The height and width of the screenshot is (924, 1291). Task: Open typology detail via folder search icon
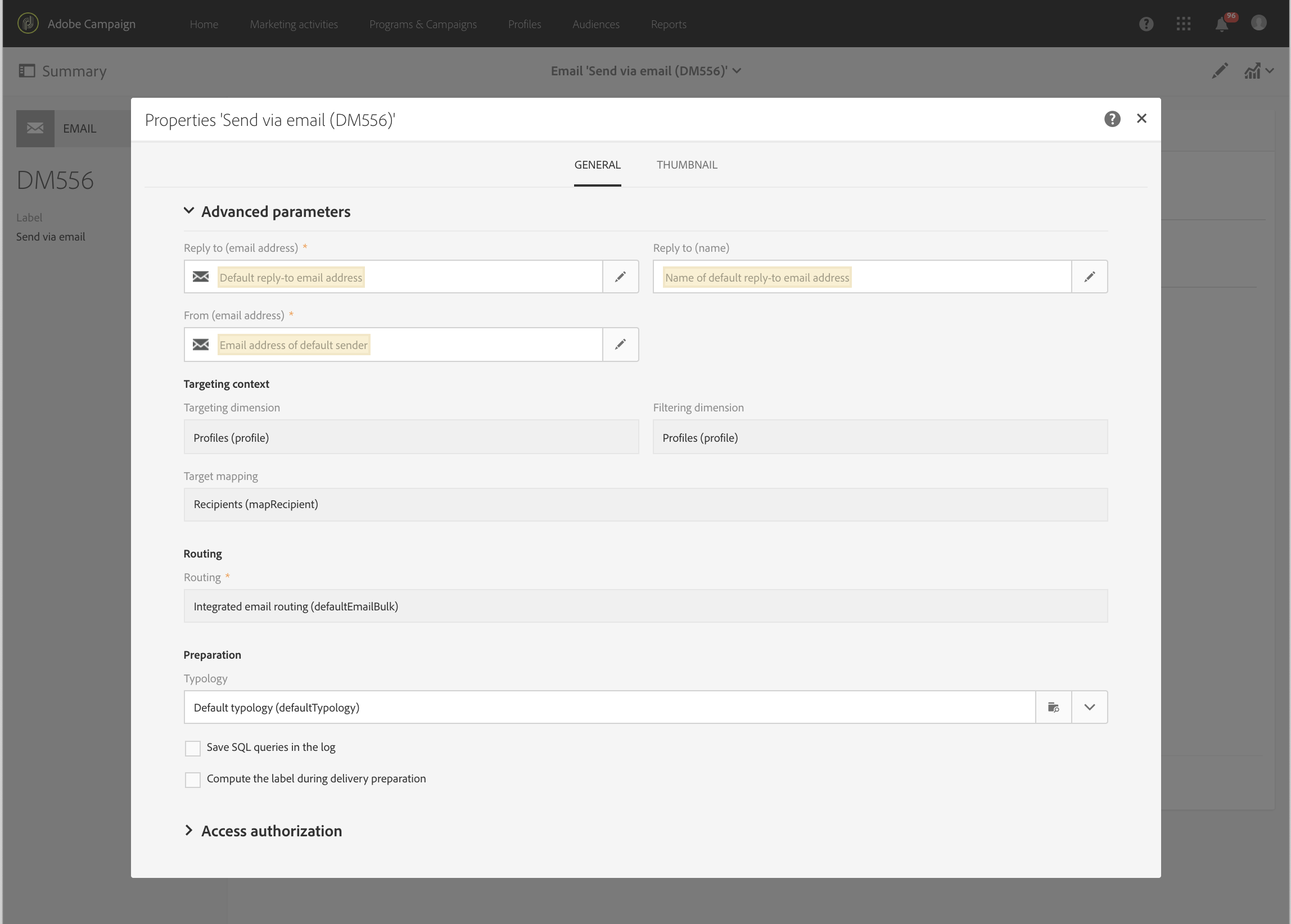[1053, 707]
